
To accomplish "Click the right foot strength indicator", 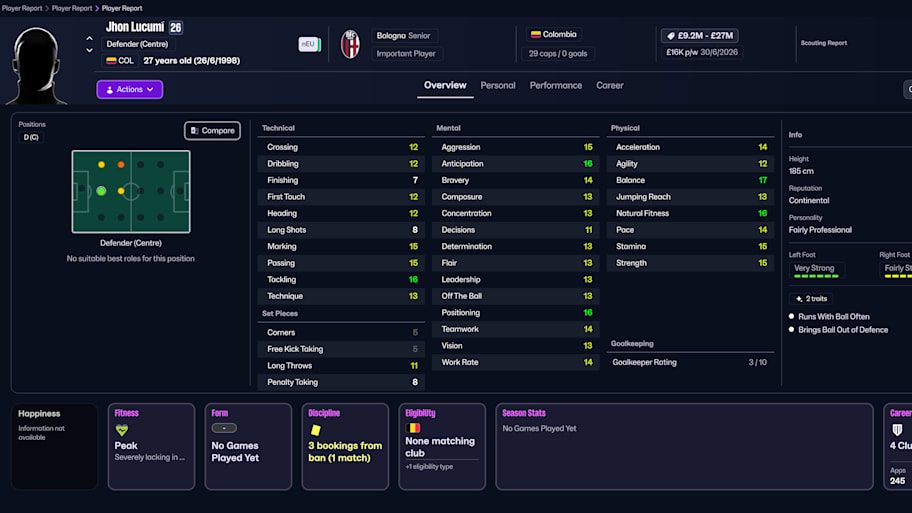I will pyautogui.click(x=896, y=270).
